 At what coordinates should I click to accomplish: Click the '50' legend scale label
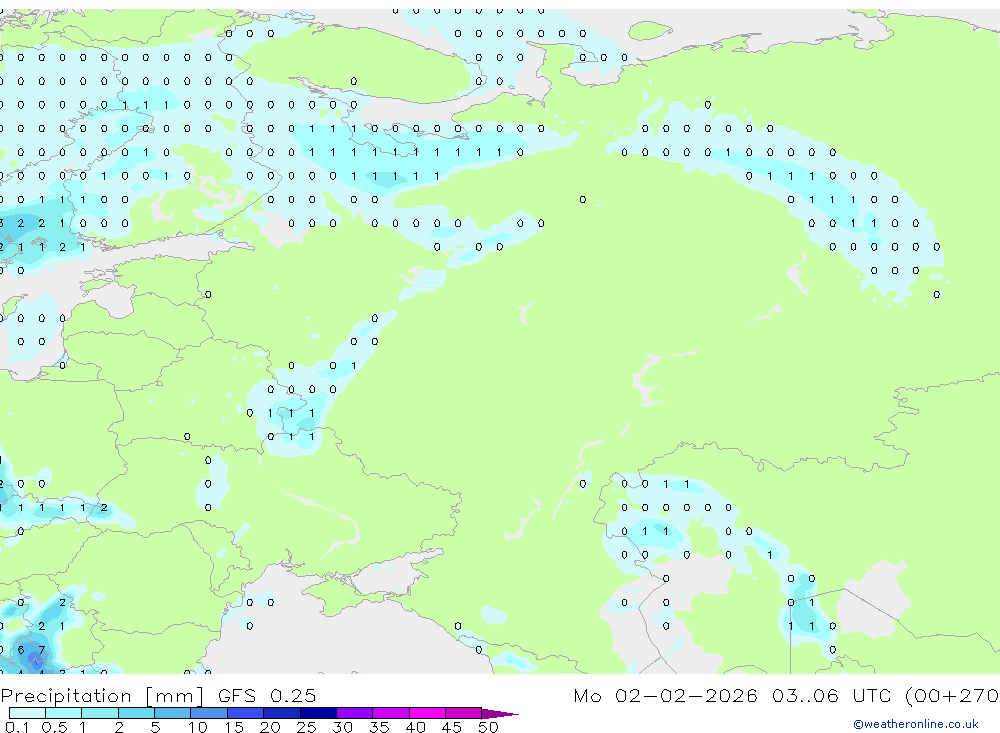coord(488,727)
